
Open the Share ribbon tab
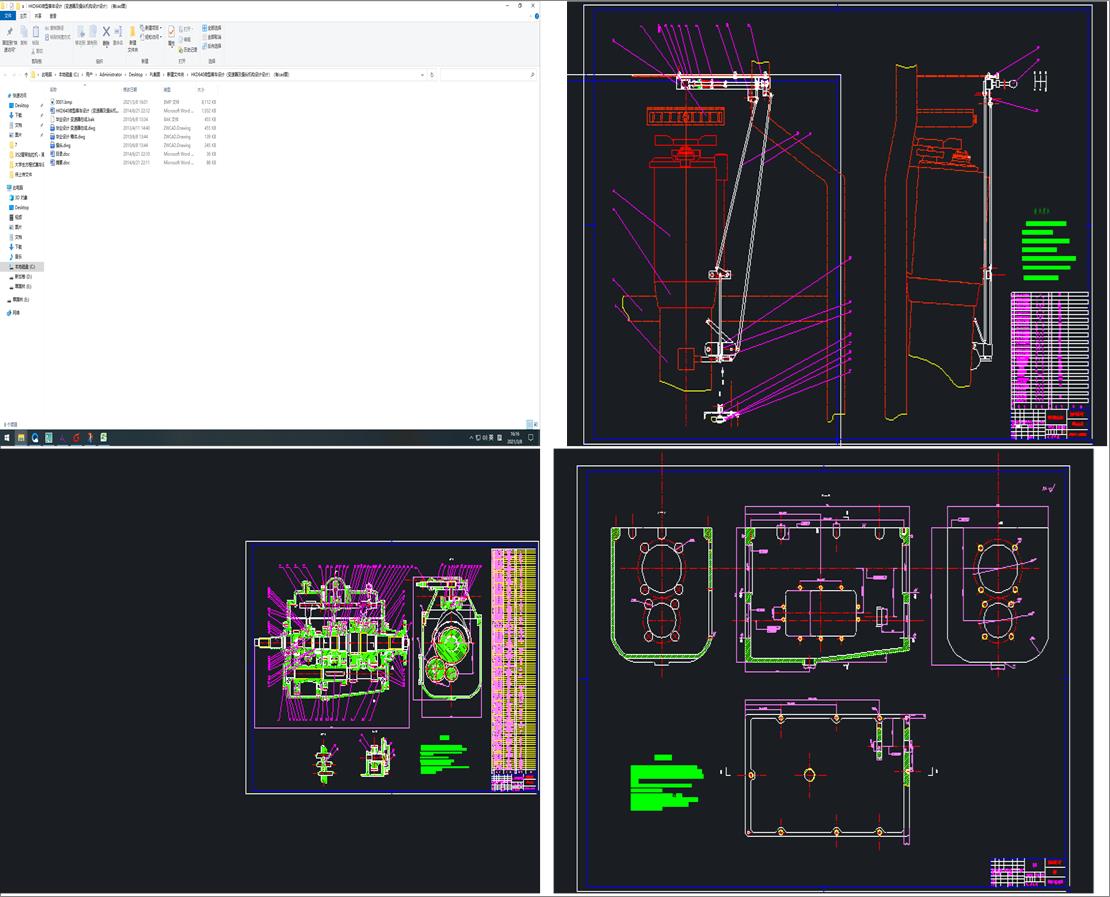pyautogui.click(x=38, y=16)
